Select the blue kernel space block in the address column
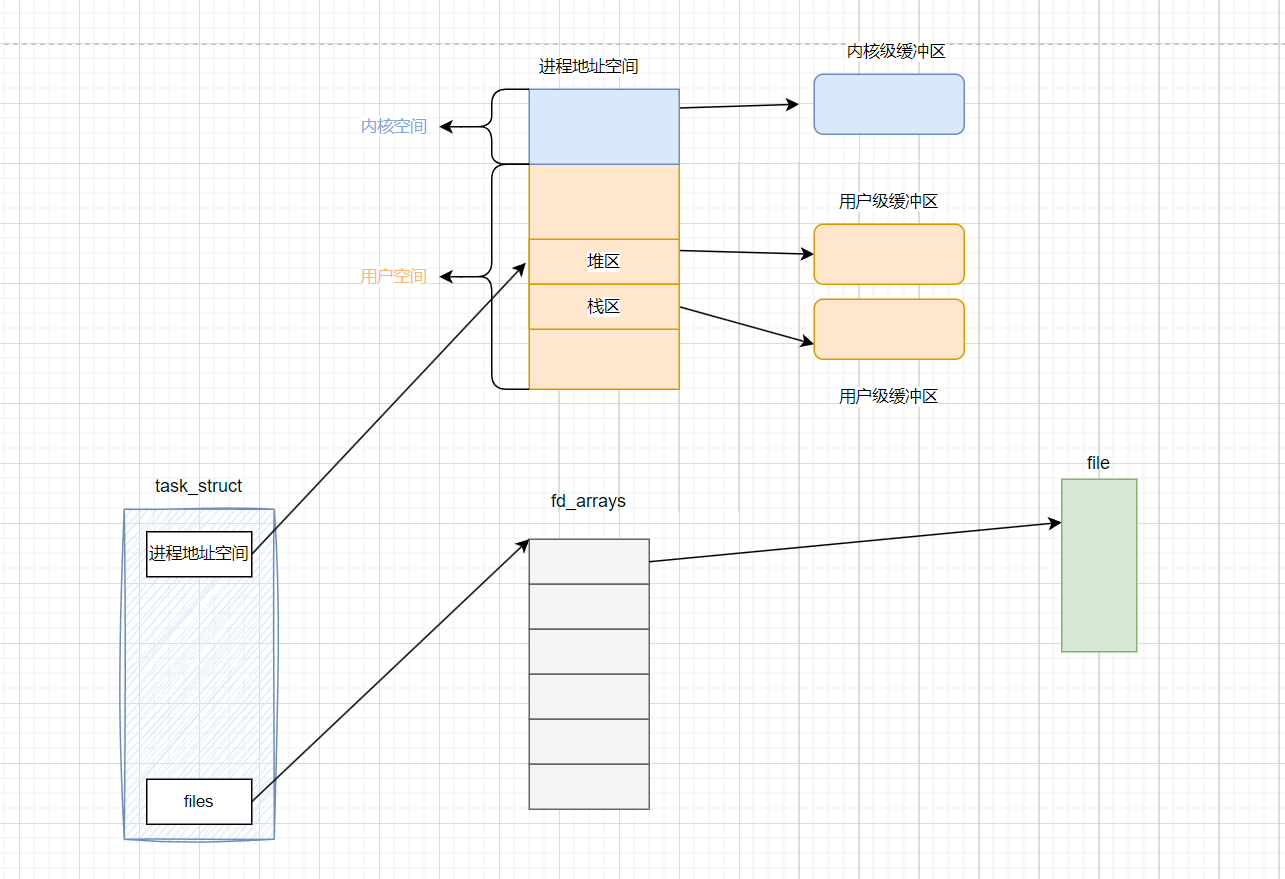This screenshot has height=879, width=1285. pos(604,126)
